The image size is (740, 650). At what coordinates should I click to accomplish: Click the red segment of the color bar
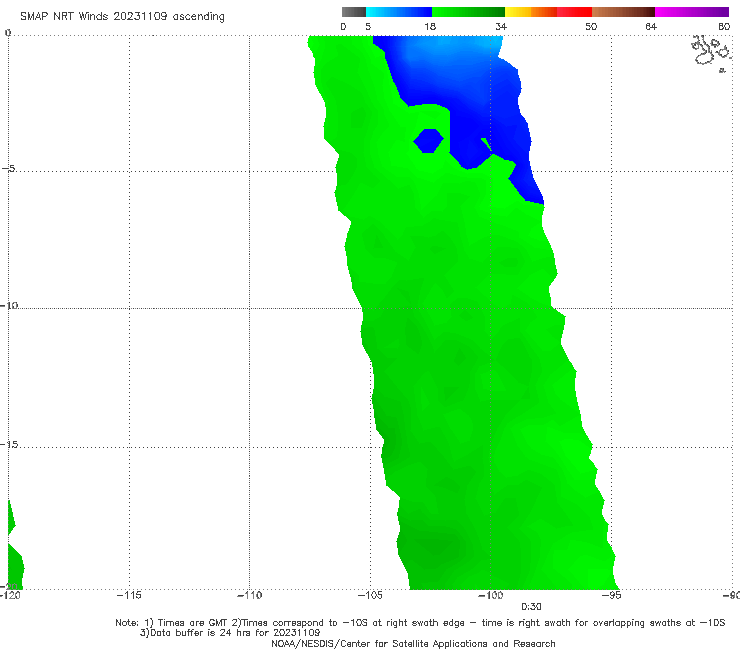(x=574, y=12)
